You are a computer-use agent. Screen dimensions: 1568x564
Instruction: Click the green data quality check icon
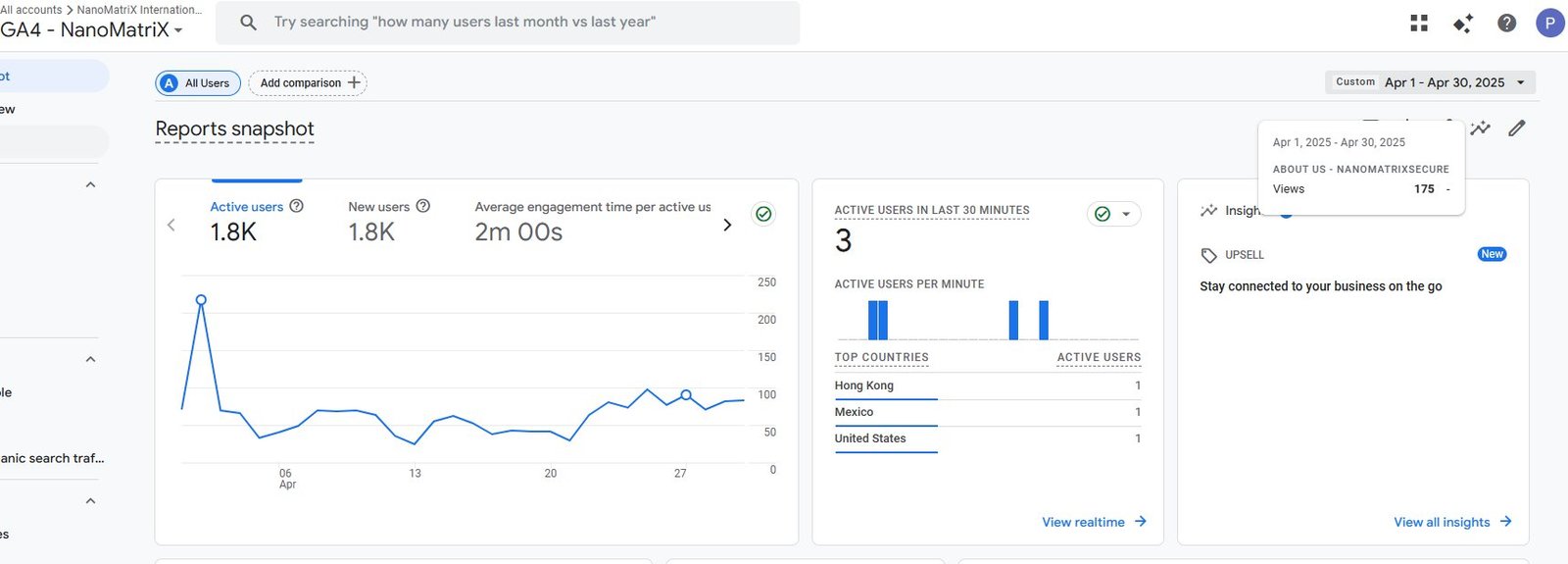point(763,214)
